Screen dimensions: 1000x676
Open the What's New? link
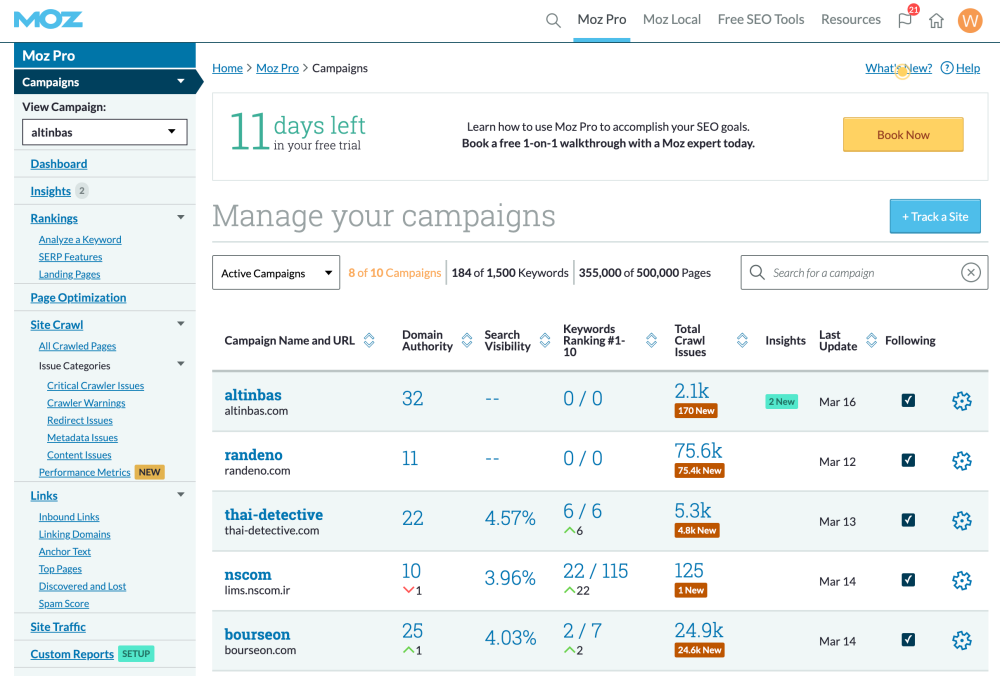(899, 68)
